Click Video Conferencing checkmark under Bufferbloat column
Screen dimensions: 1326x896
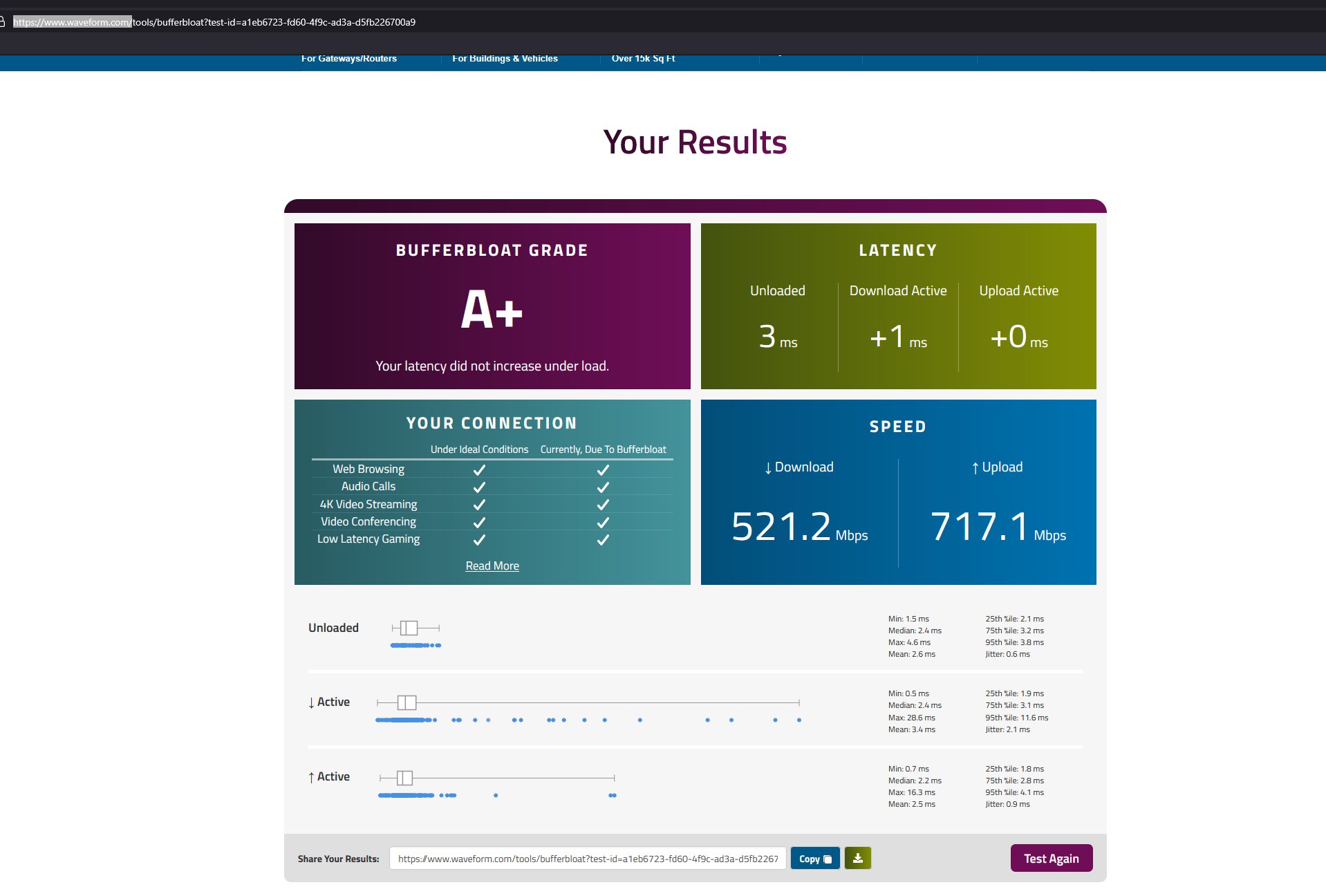603,523
